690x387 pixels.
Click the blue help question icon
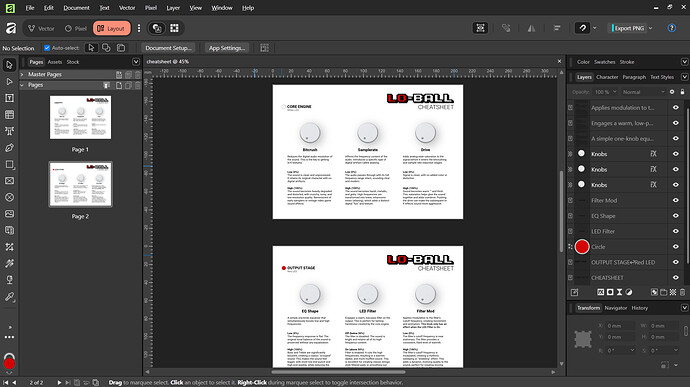(672, 28)
